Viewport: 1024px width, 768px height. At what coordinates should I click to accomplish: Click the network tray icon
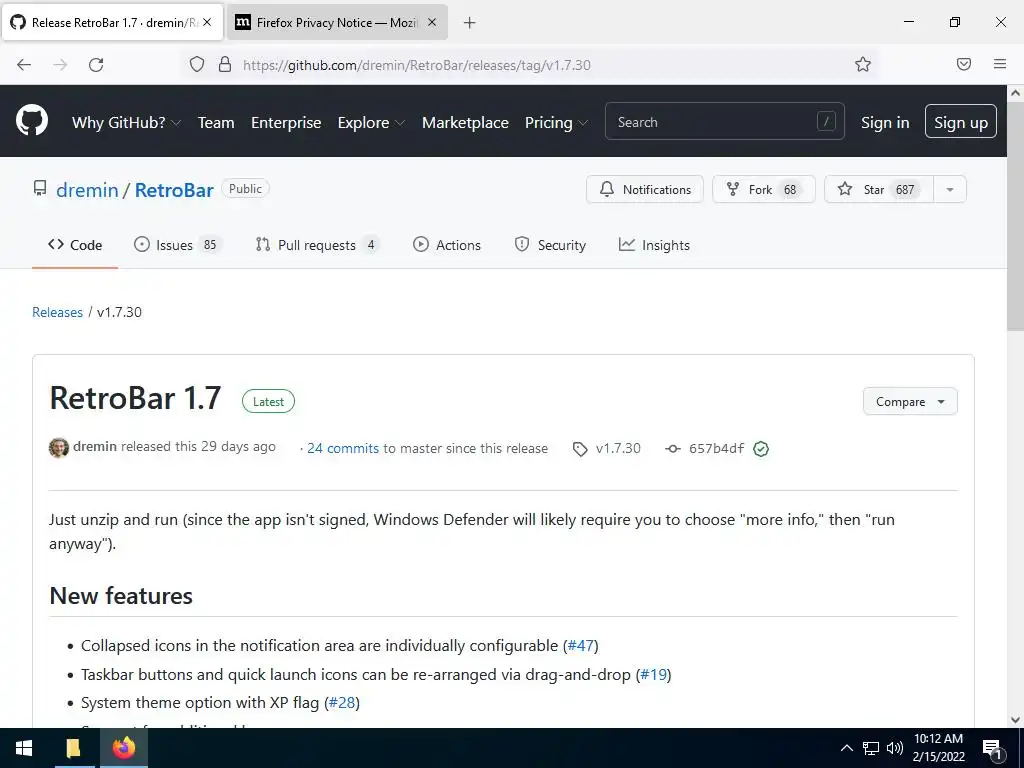[871, 748]
